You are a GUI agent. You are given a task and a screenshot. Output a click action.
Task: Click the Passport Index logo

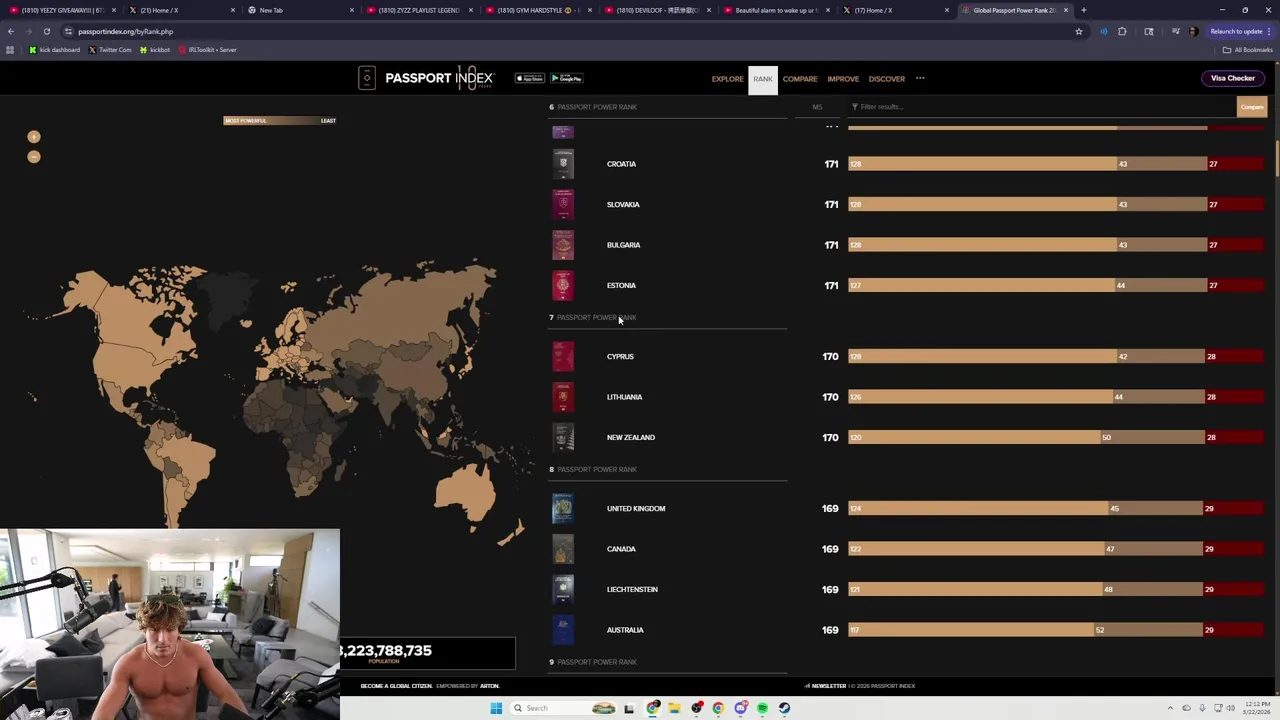426,78
